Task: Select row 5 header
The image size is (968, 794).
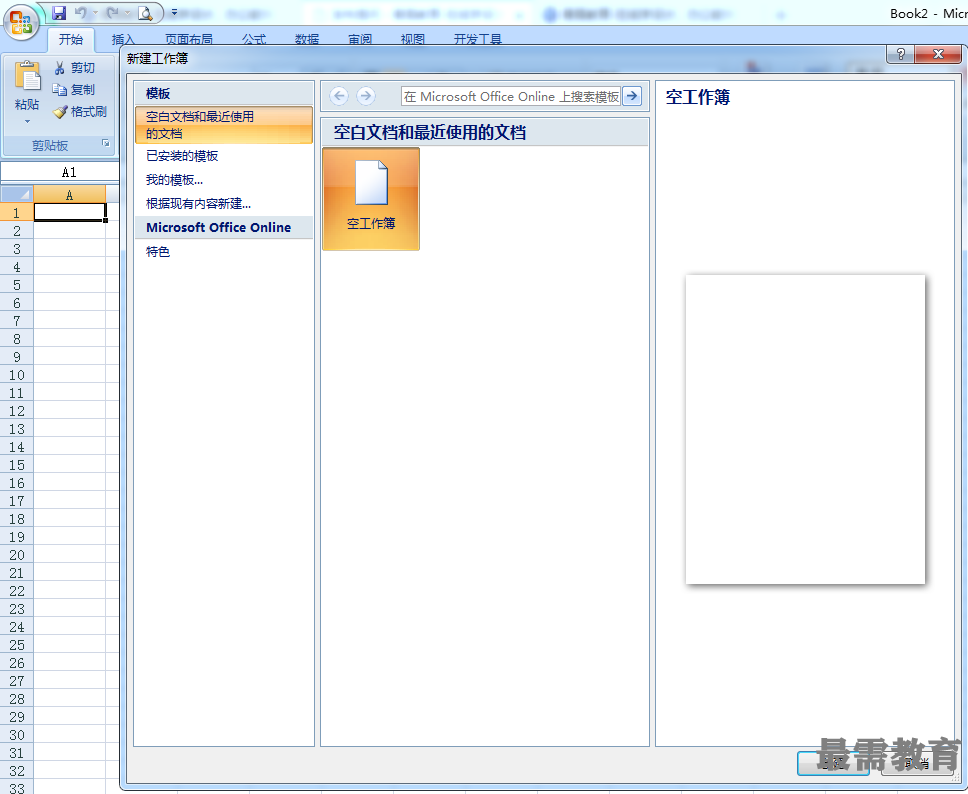Action: [17, 285]
